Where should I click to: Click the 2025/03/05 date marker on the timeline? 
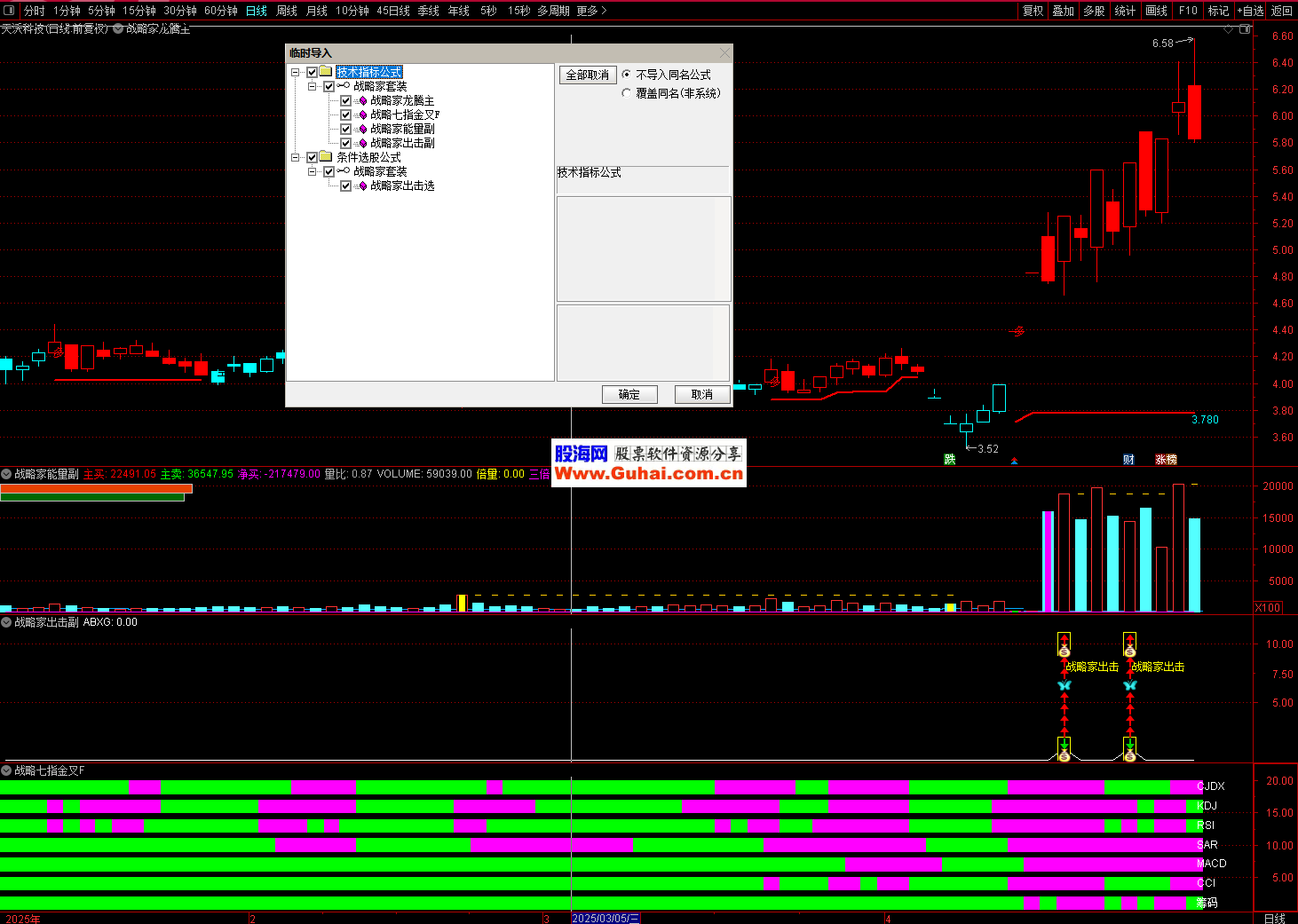click(x=605, y=919)
